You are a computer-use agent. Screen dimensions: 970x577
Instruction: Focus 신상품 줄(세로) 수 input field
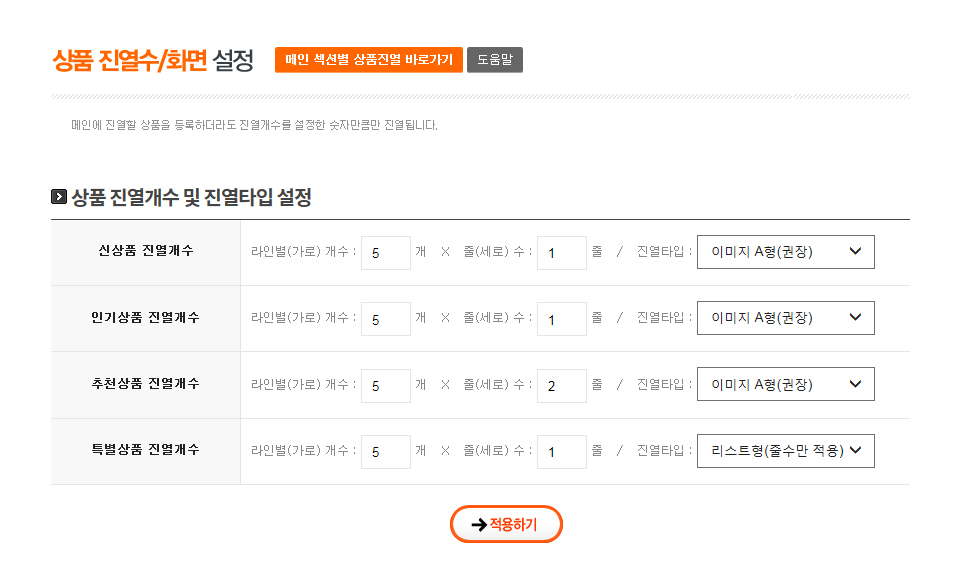tap(561, 253)
